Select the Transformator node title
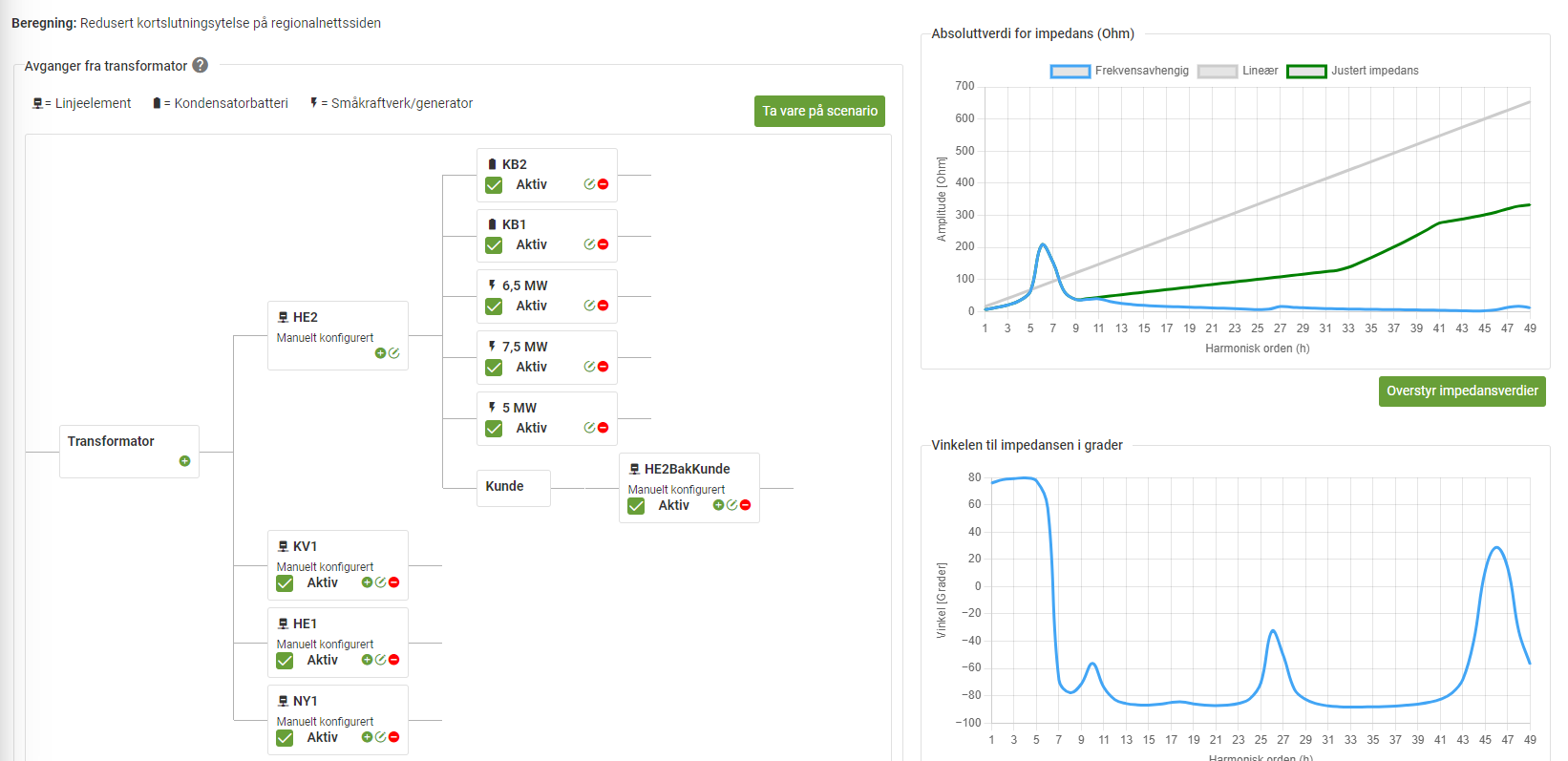Image resolution: width=1568 pixels, height=761 pixels. (111, 441)
